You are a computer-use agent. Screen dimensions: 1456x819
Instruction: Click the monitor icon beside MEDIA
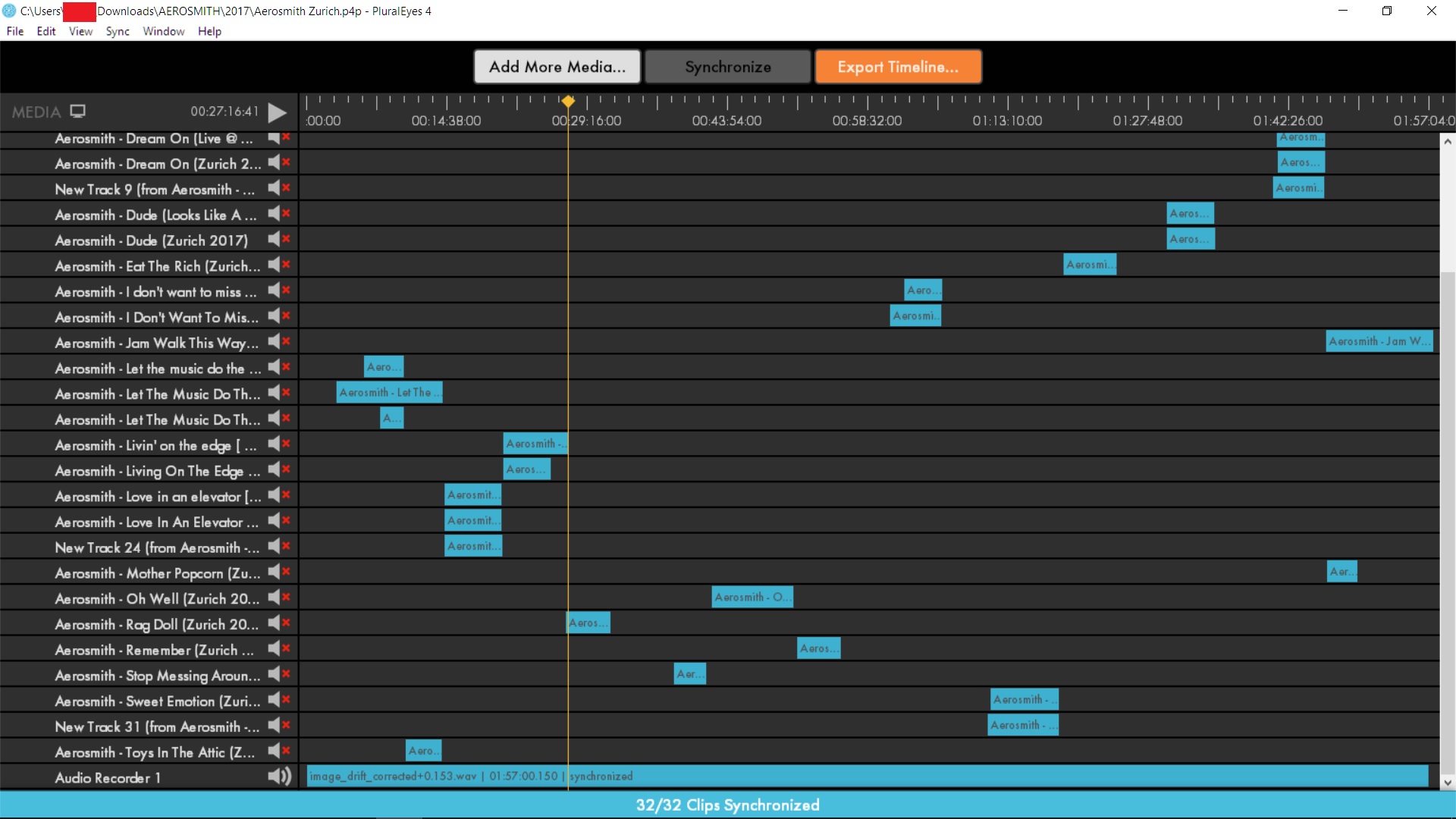(x=77, y=111)
